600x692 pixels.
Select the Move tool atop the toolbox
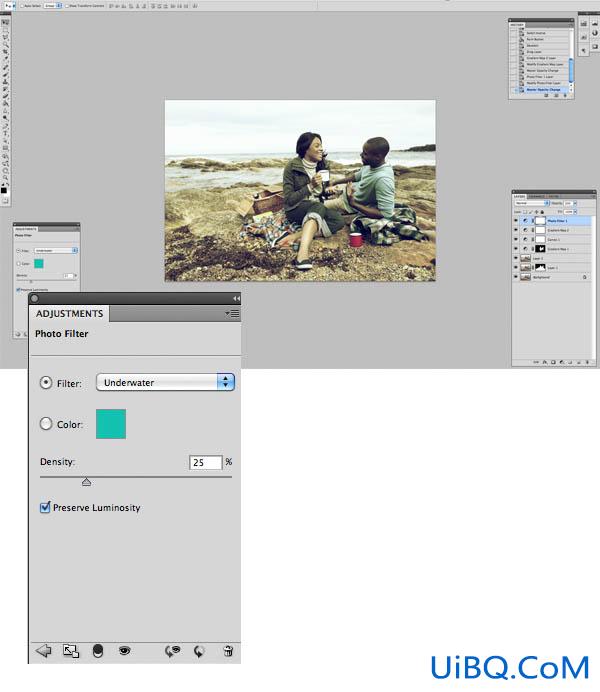(5, 22)
